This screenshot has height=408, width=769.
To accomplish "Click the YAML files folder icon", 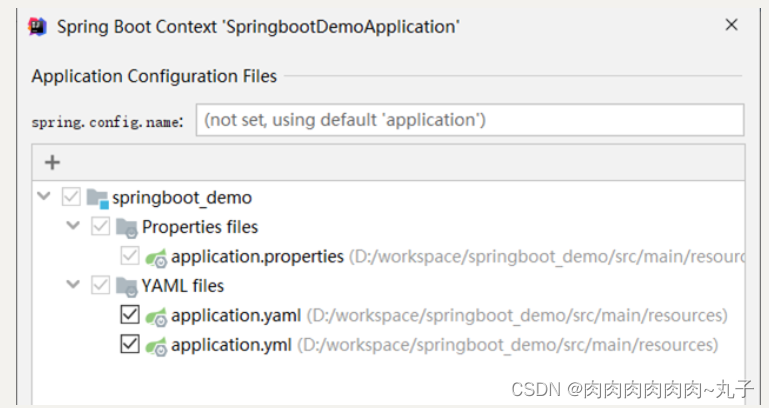I will coord(127,286).
